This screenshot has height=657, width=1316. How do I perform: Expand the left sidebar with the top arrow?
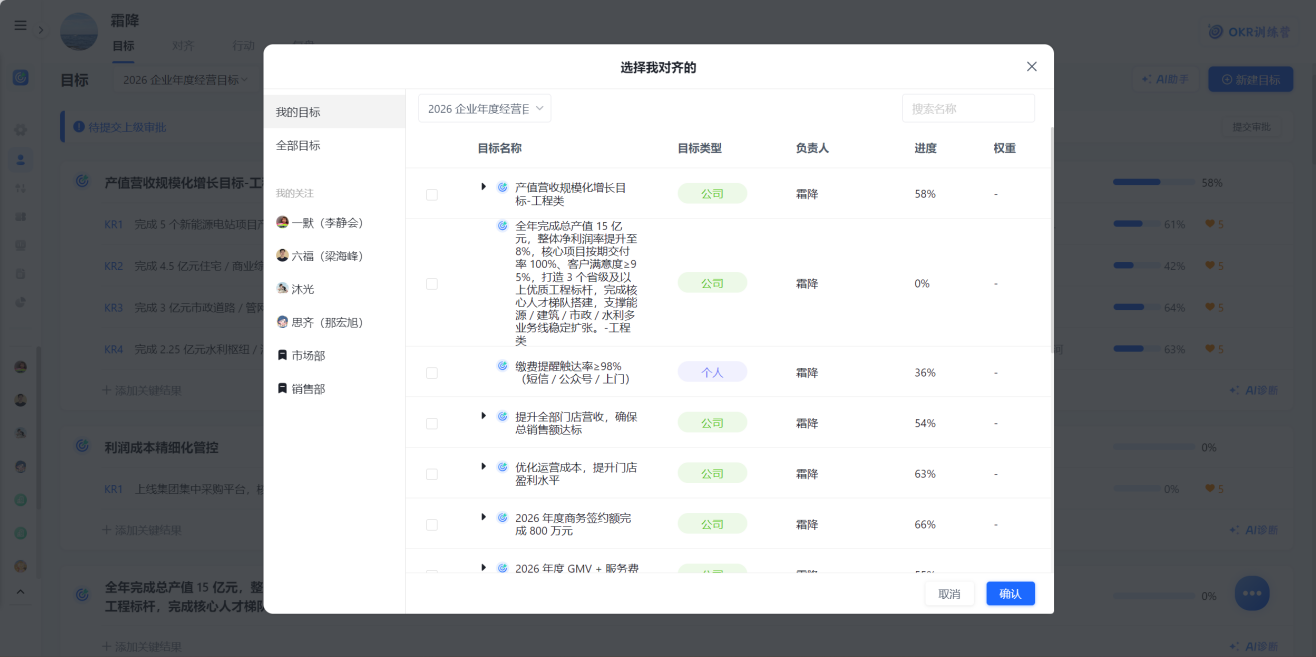(41, 30)
